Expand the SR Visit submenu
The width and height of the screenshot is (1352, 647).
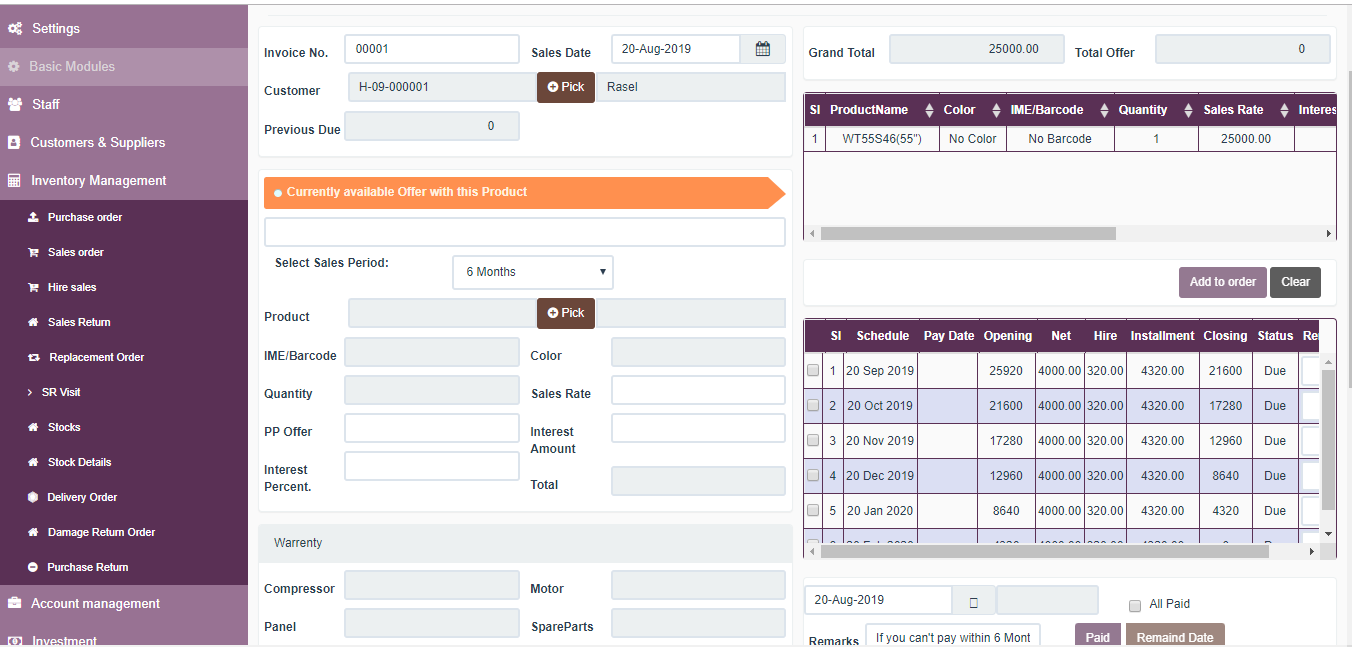[58, 392]
